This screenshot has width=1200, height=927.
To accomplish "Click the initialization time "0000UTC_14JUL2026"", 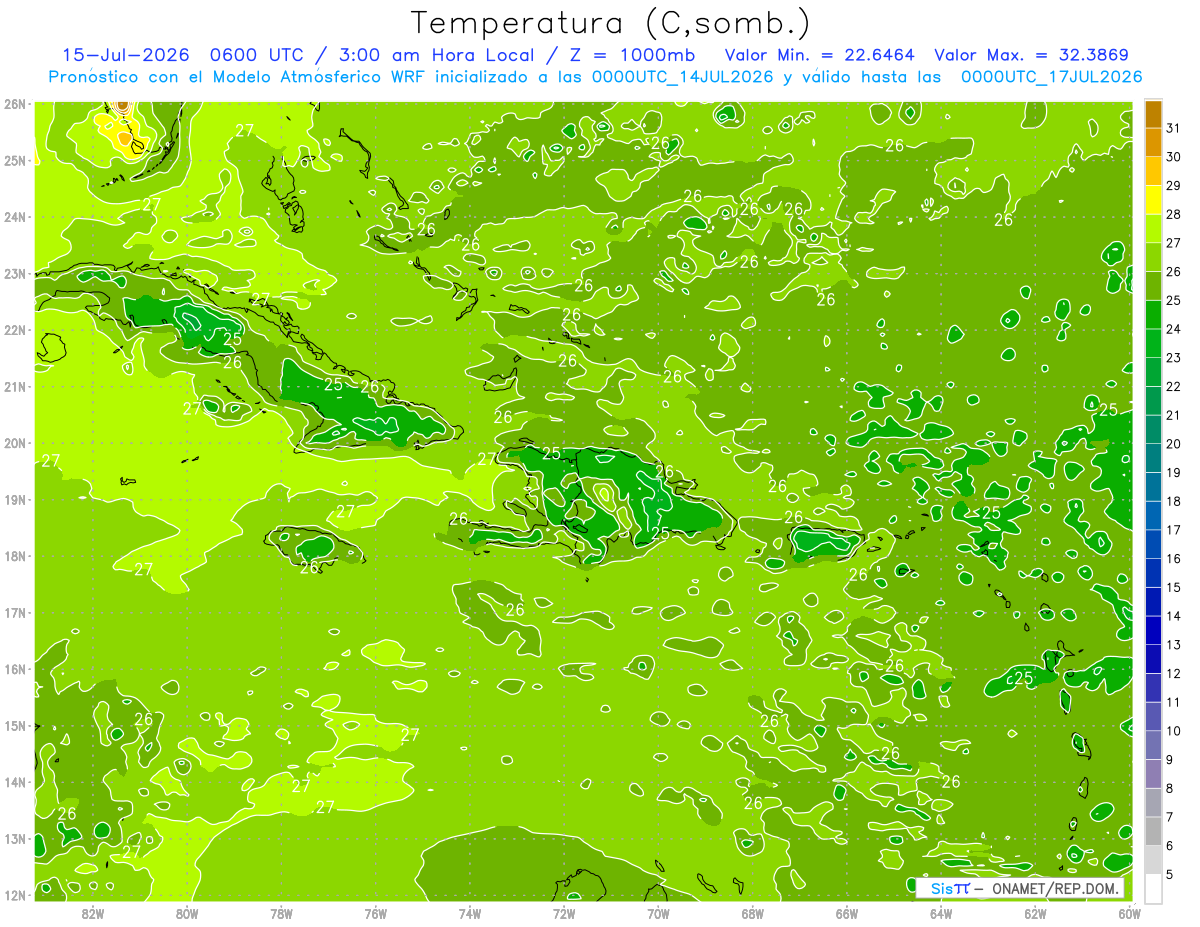I will tap(683, 77).
